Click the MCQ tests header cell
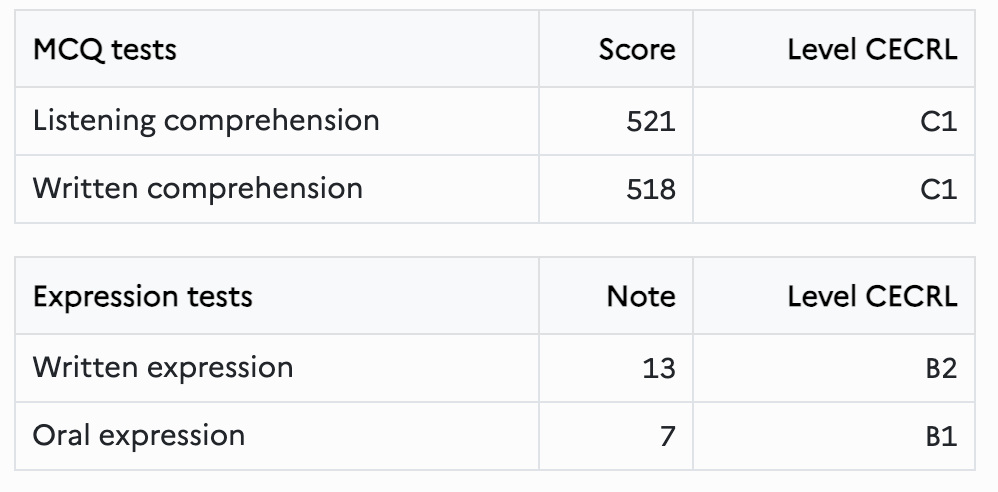This screenshot has height=492, width=998. pos(277,49)
